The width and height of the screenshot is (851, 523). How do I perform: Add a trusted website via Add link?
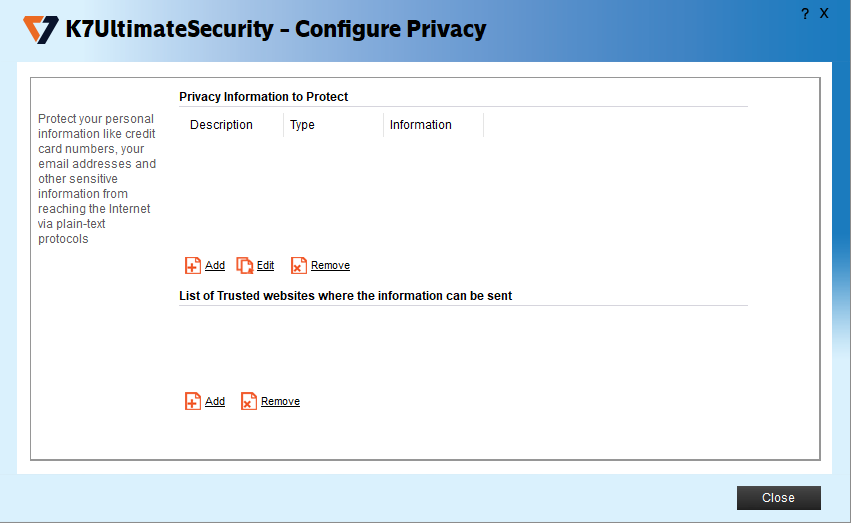pyautogui.click(x=215, y=402)
